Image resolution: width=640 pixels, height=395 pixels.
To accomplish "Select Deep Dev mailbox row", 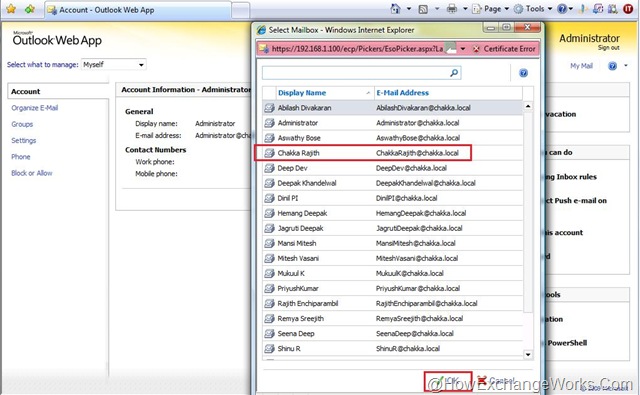I will pyautogui.click(x=392, y=169).
